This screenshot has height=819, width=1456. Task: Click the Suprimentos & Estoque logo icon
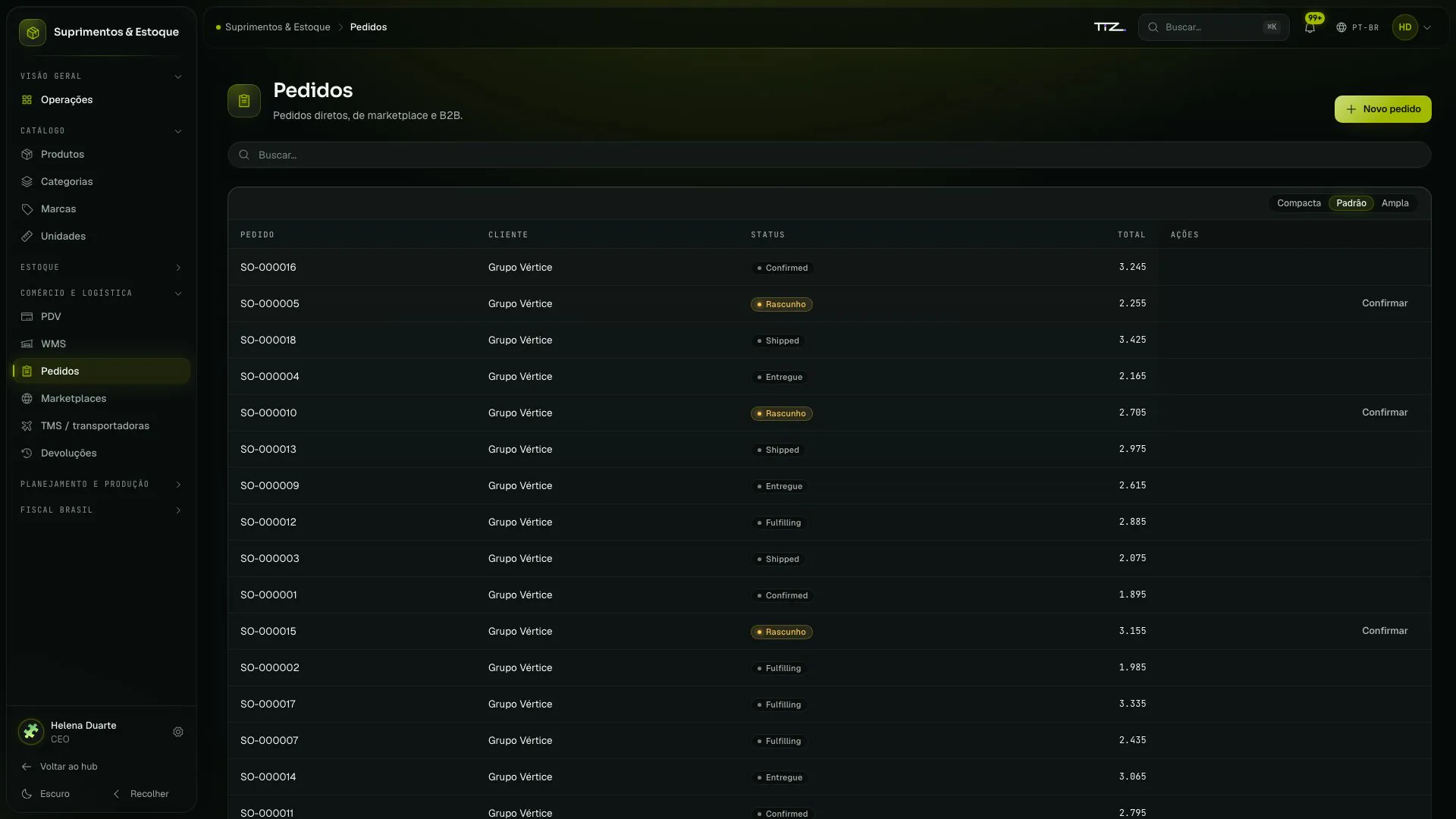(33, 33)
